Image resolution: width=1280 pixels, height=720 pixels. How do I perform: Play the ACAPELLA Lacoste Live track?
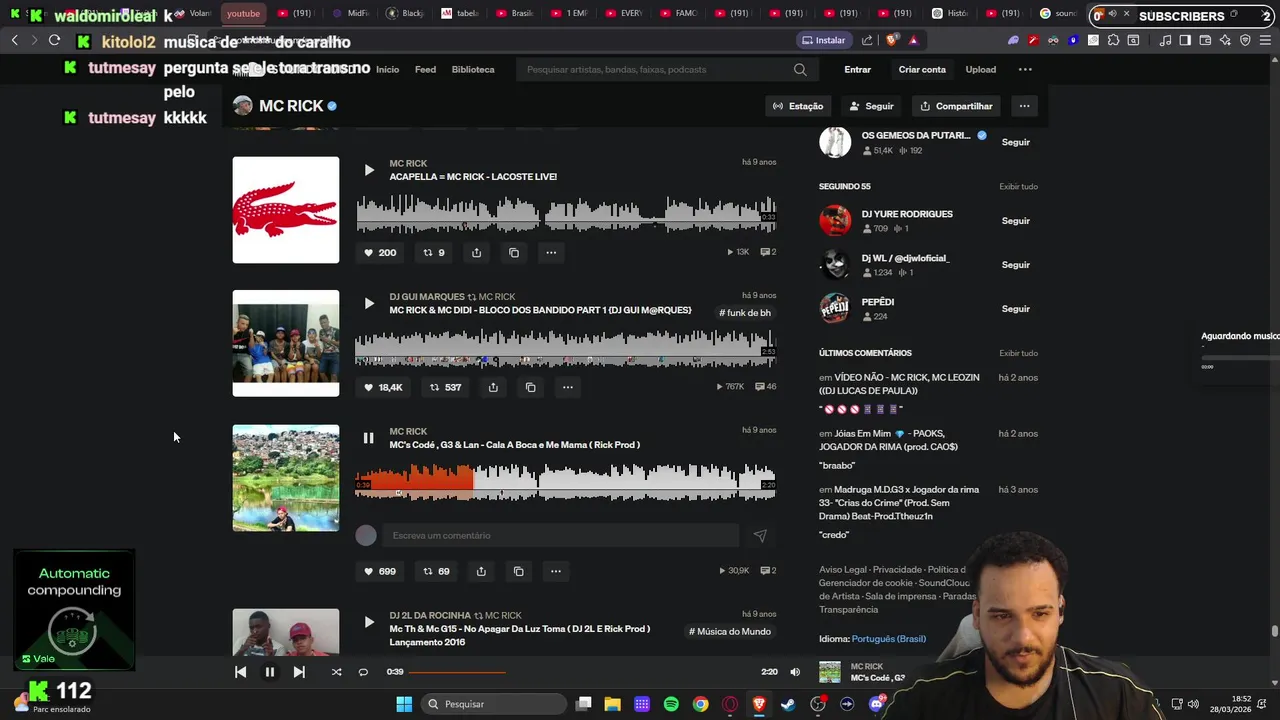tap(369, 170)
